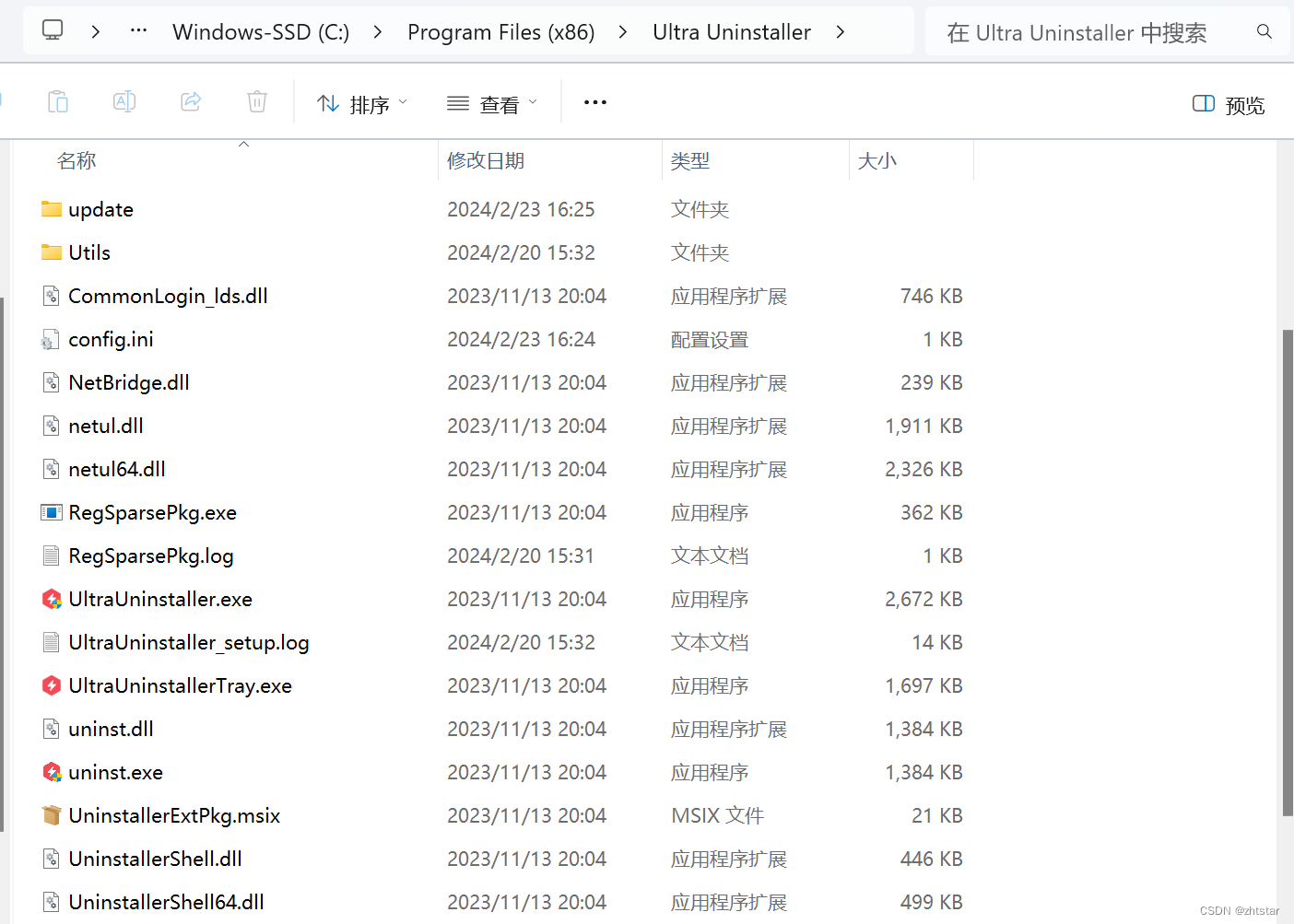Click the RegSparsePkg.exe file name

(x=152, y=512)
